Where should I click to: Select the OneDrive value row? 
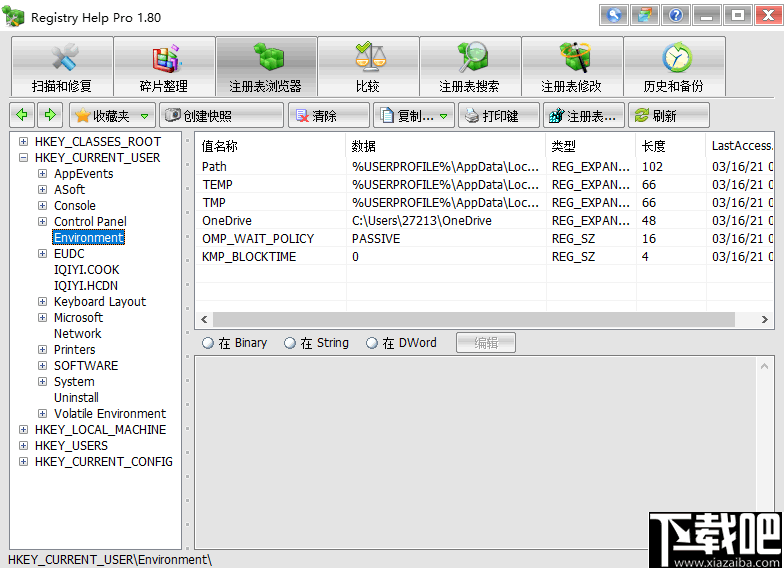pos(484,220)
